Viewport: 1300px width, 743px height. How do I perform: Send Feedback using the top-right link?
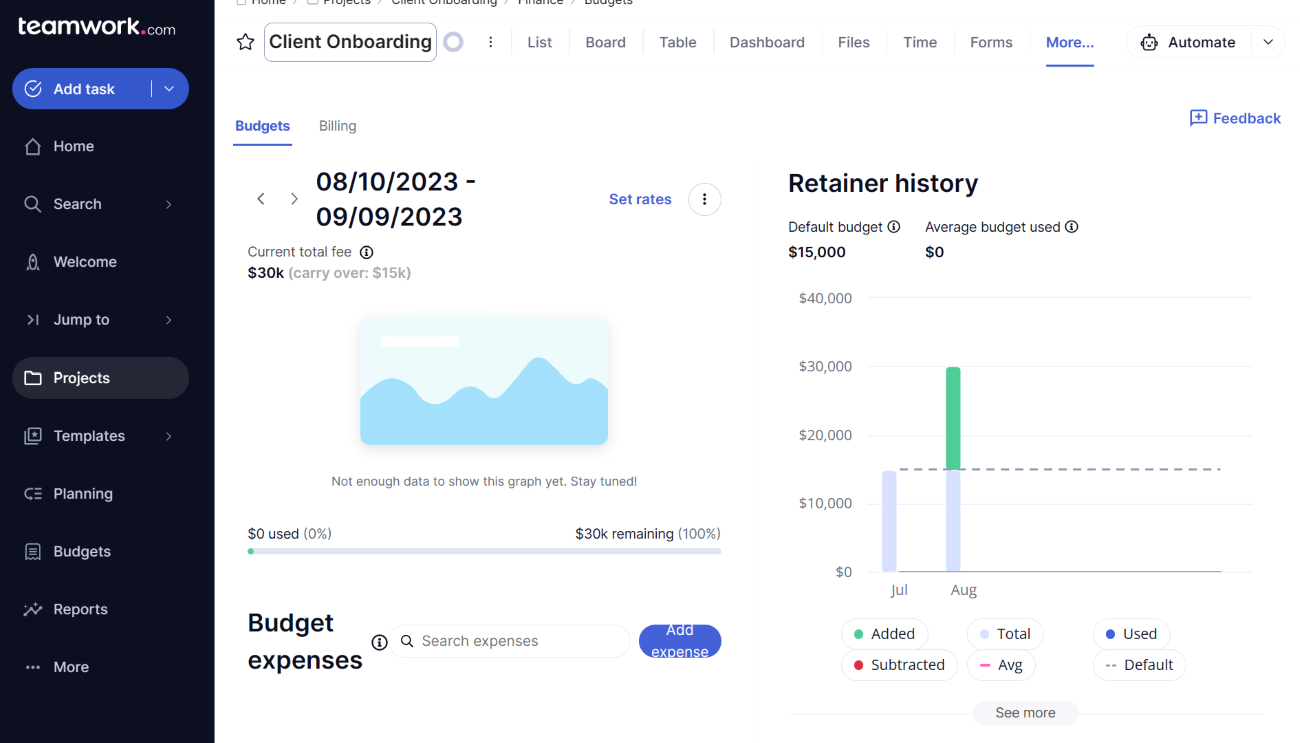click(1235, 118)
